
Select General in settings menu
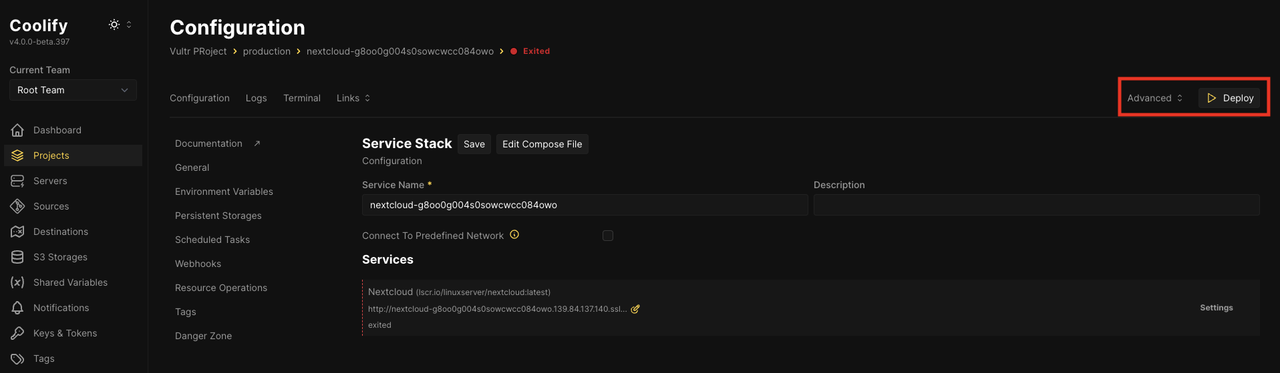click(192, 168)
